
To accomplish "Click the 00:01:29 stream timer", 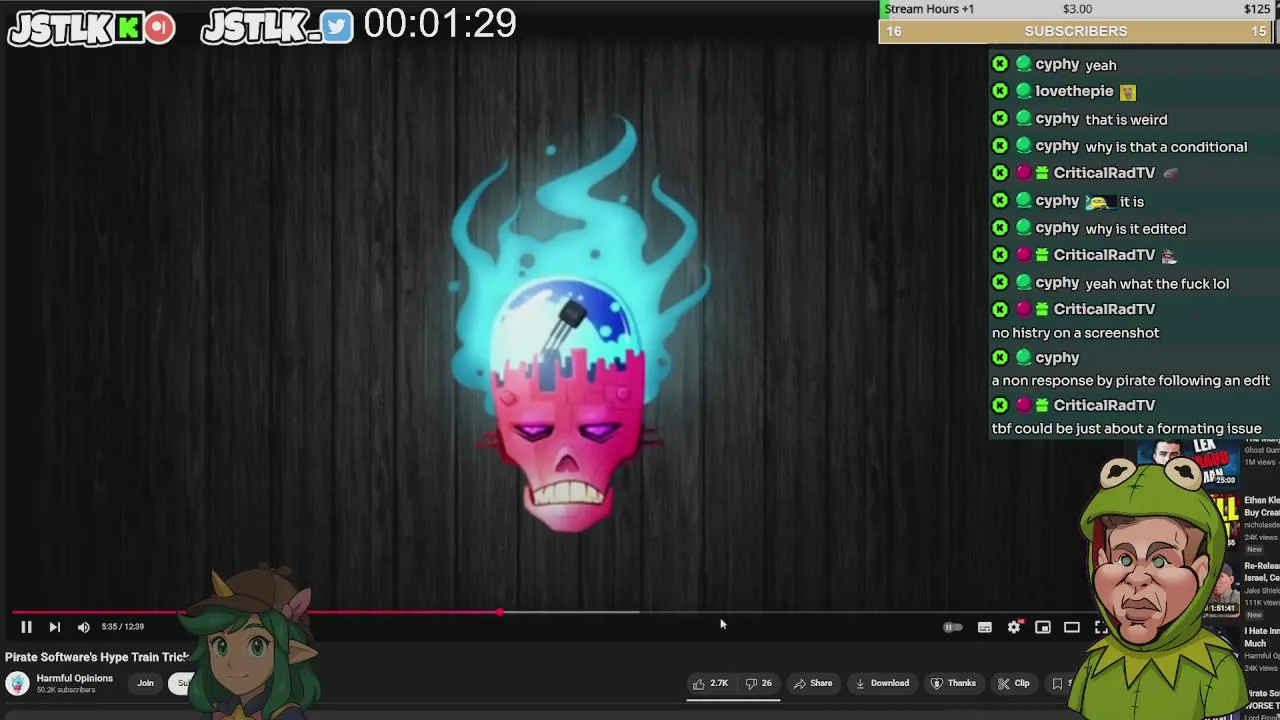I will [x=440, y=24].
